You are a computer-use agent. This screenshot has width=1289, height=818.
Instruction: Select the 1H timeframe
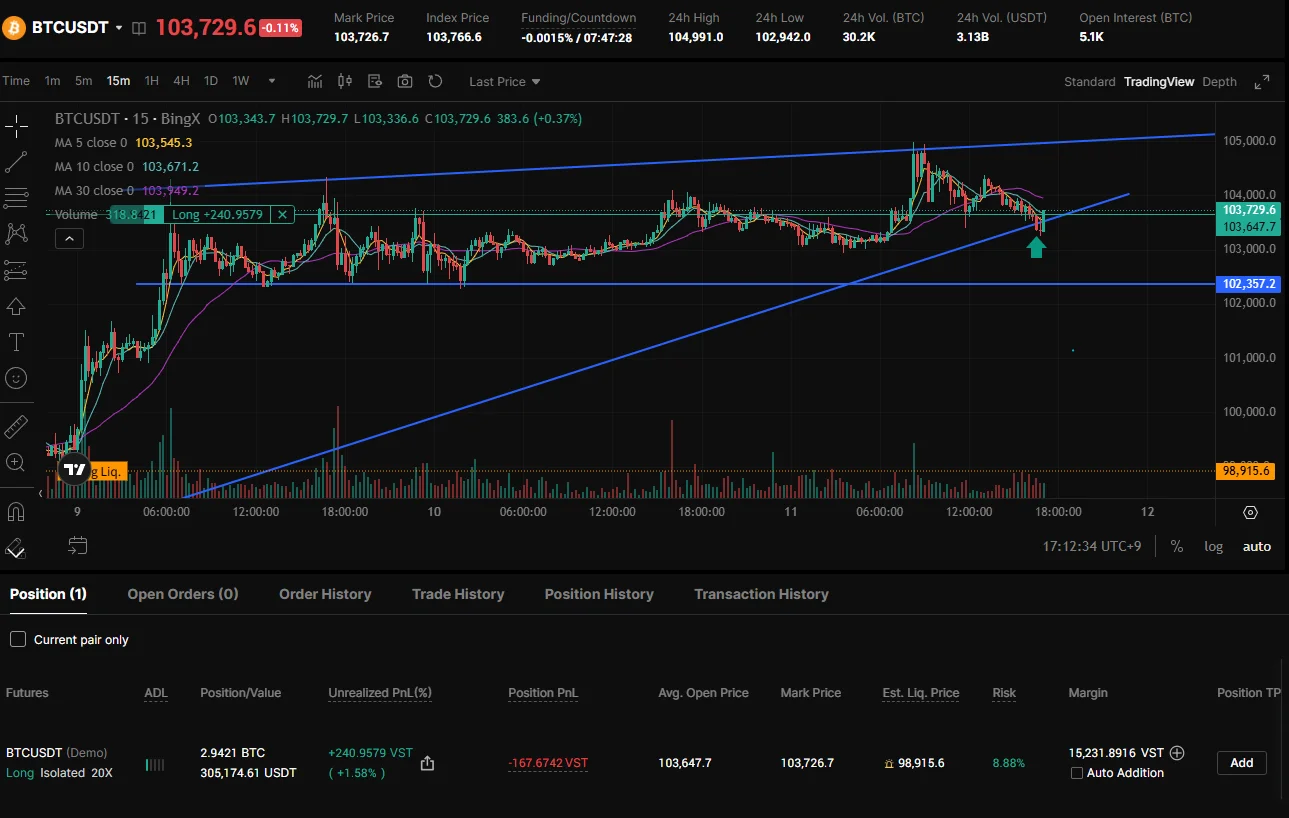(152, 81)
